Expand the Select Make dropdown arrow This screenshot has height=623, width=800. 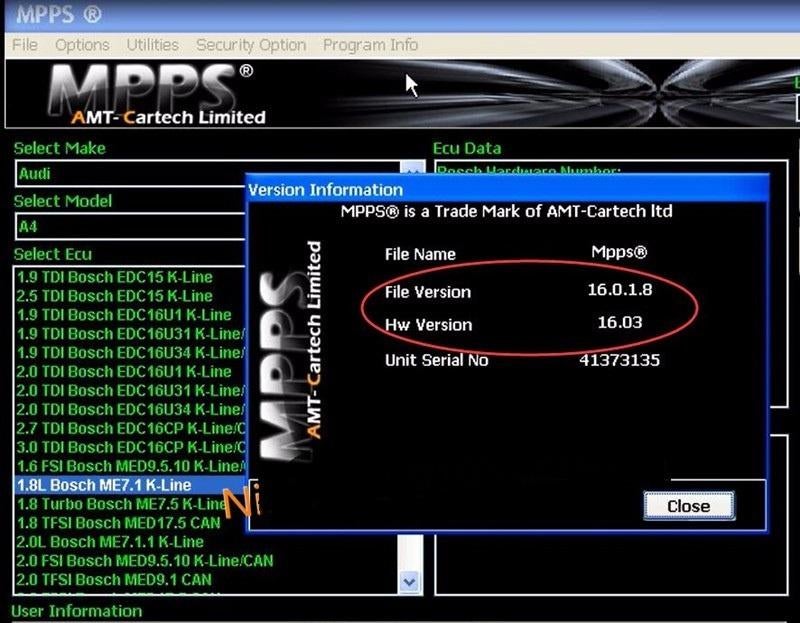click(412, 173)
